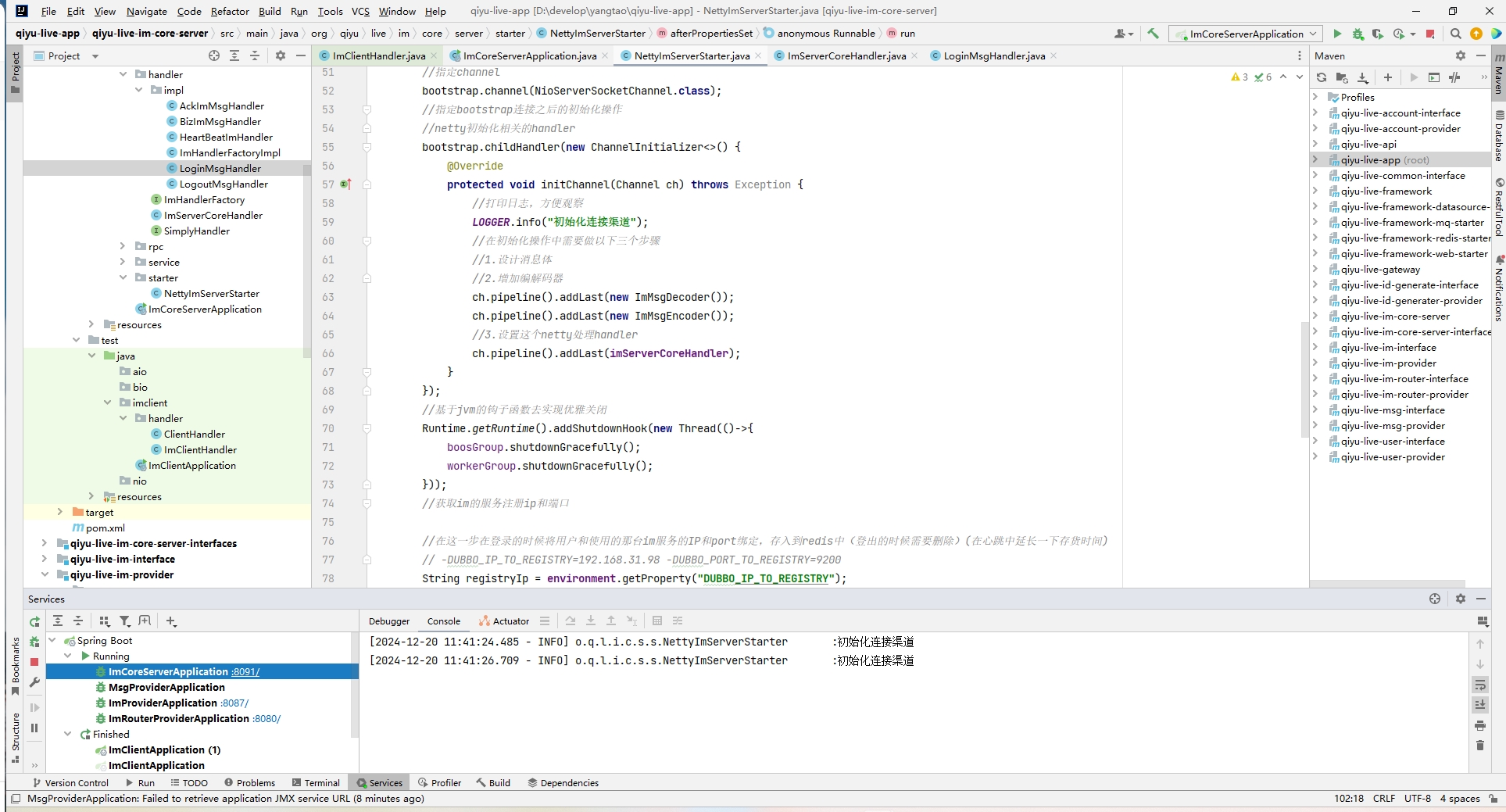Build the project with the hammer icon
Image resolution: width=1506 pixels, height=812 pixels.
coord(1153,34)
